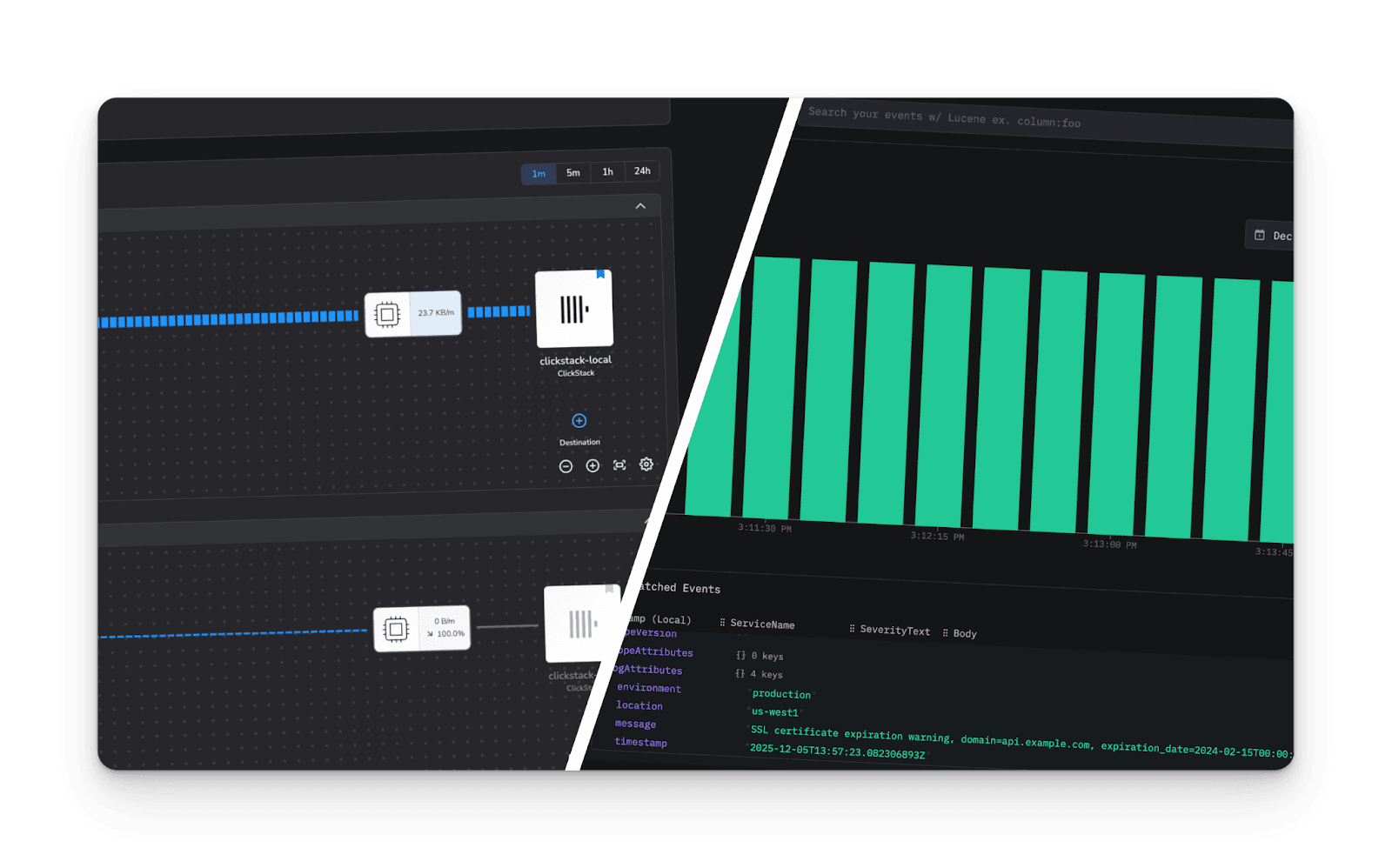Select the 1m time range
The height and width of the screenshot is (868, 1392).
[x=539, y=174]
